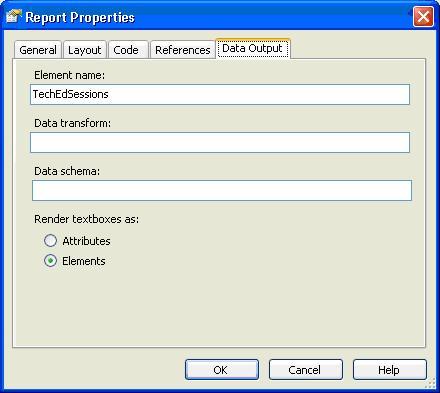Select the Code tab

(128, 50)
